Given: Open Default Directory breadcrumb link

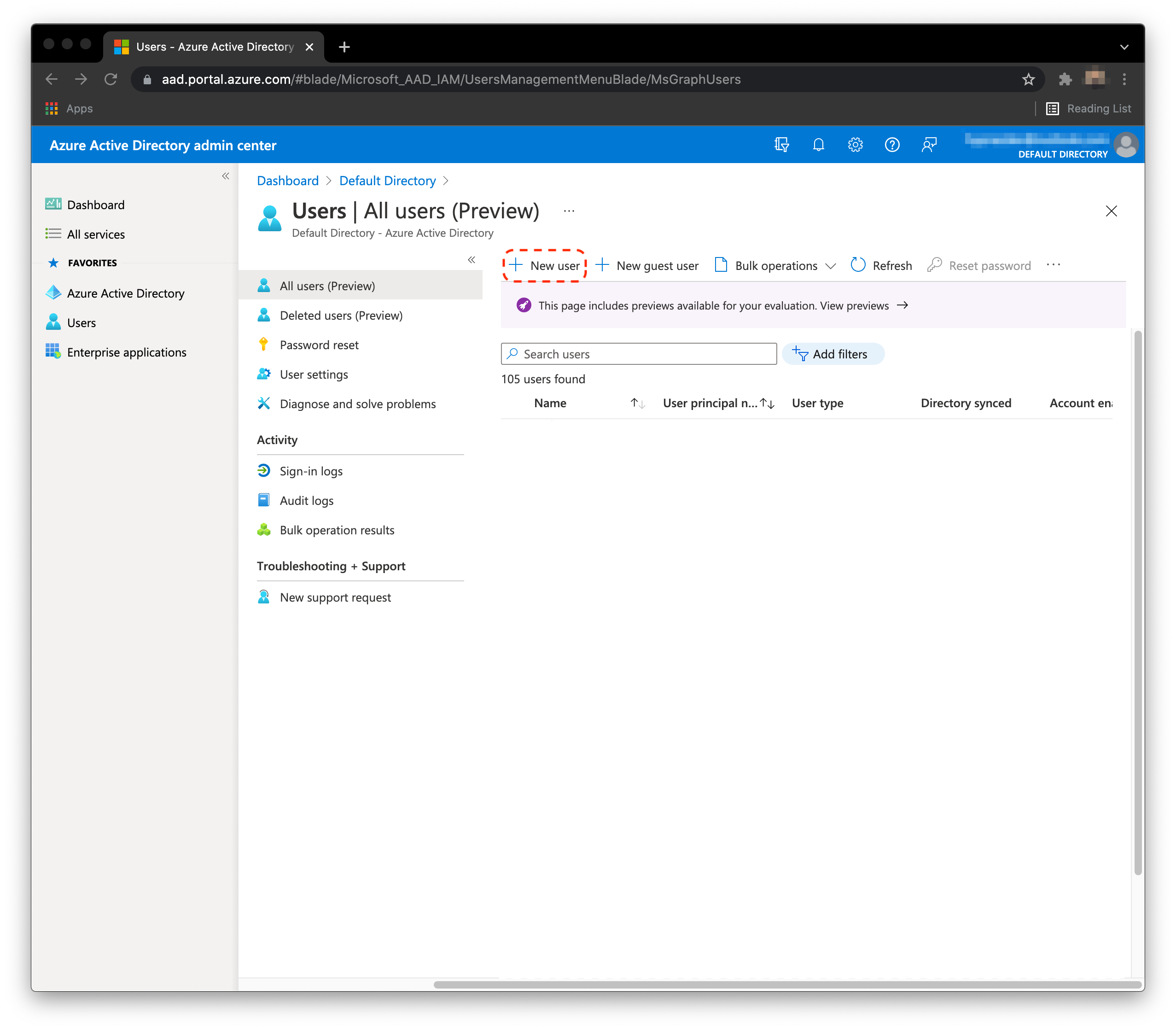Looking at the screenshot, I should coord(387,181).
